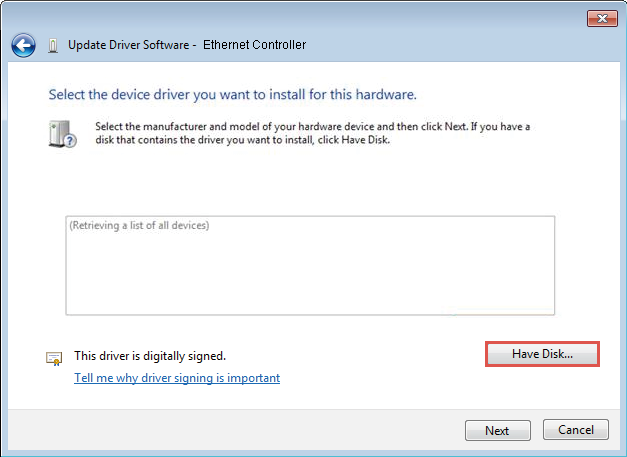Open Tell me why driver signing is important
Screen dimensions: 627x457
coord(177,378)
